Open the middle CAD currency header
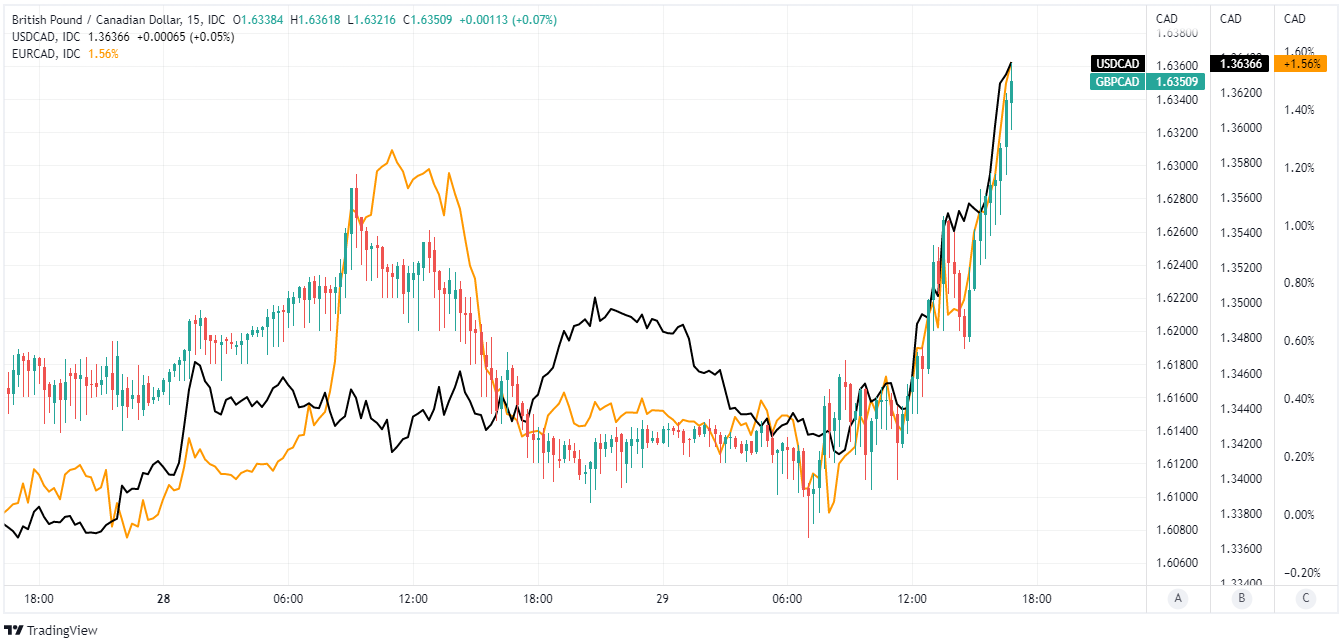This screenshot has height=643, width=1341. point(1231,19)
